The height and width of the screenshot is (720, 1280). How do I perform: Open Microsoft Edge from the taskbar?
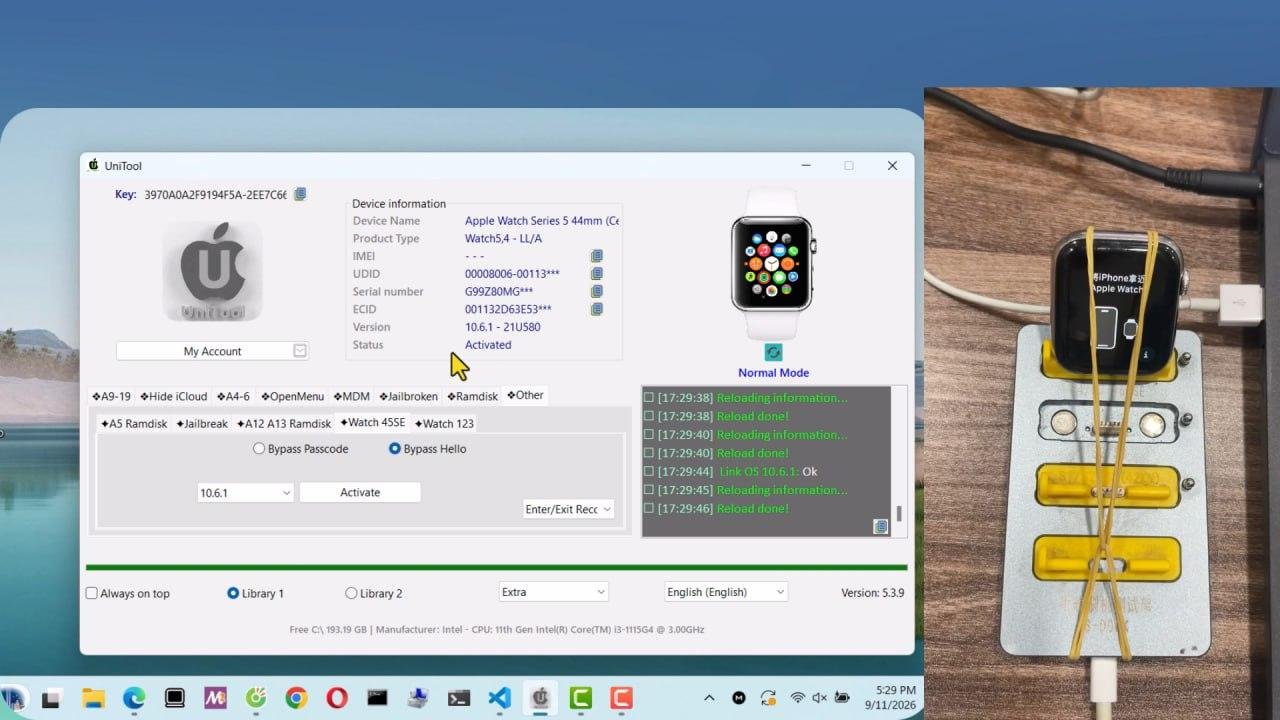tap(134, 698)
